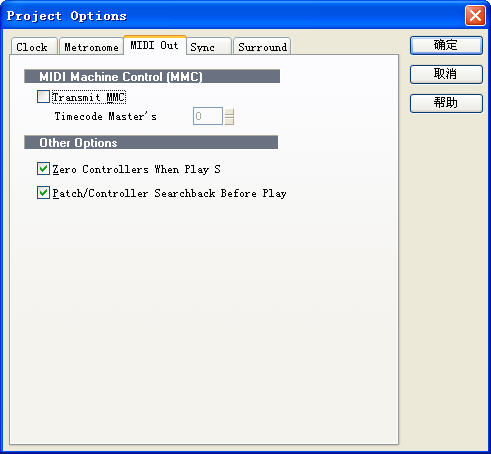Click the Project Options title bar
The image size is (491, 454).
[233, 15]
